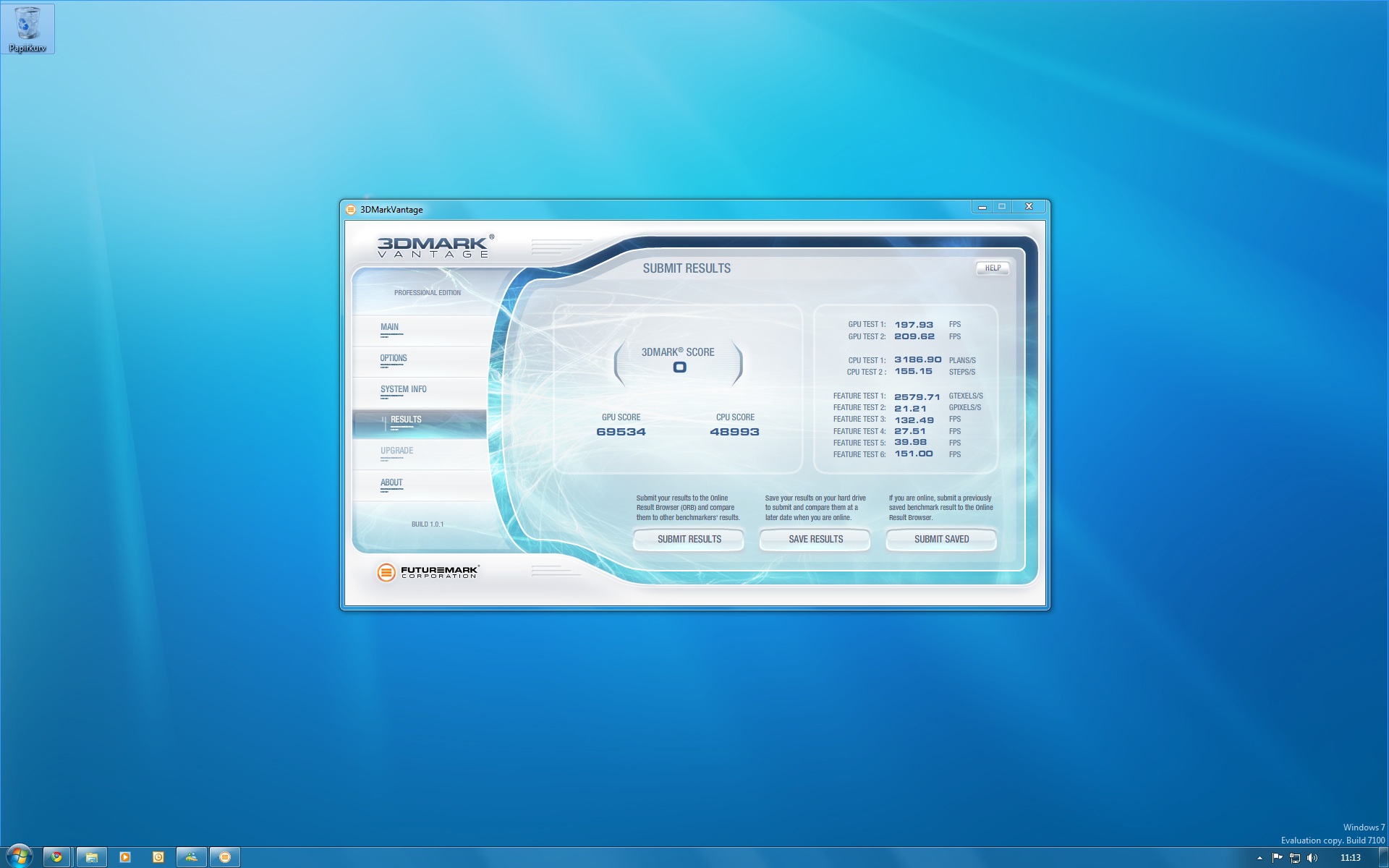Click the Submit Saved button

click(941, 540)
